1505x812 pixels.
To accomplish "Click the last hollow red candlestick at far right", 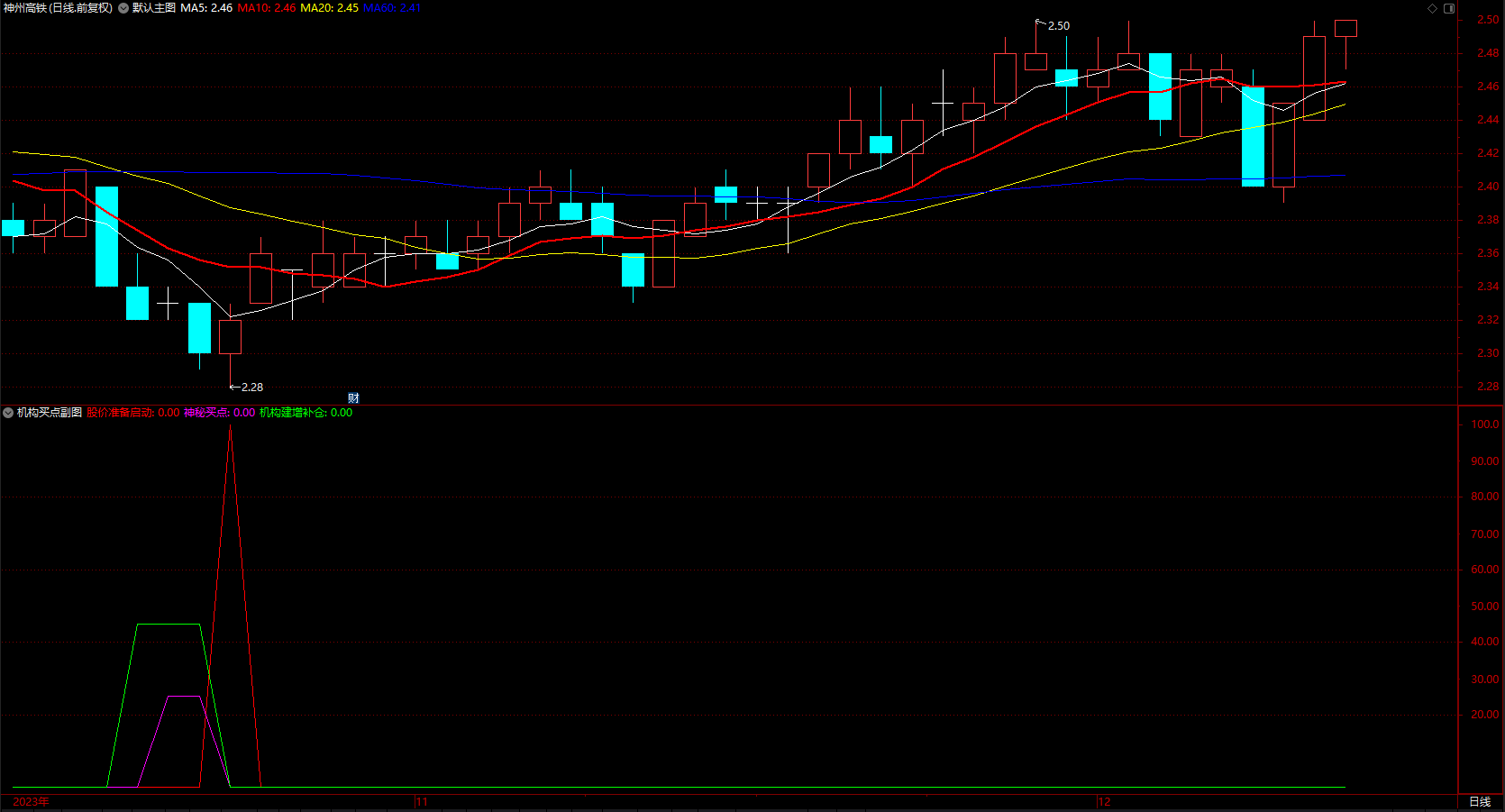I will click(1345, 28).
